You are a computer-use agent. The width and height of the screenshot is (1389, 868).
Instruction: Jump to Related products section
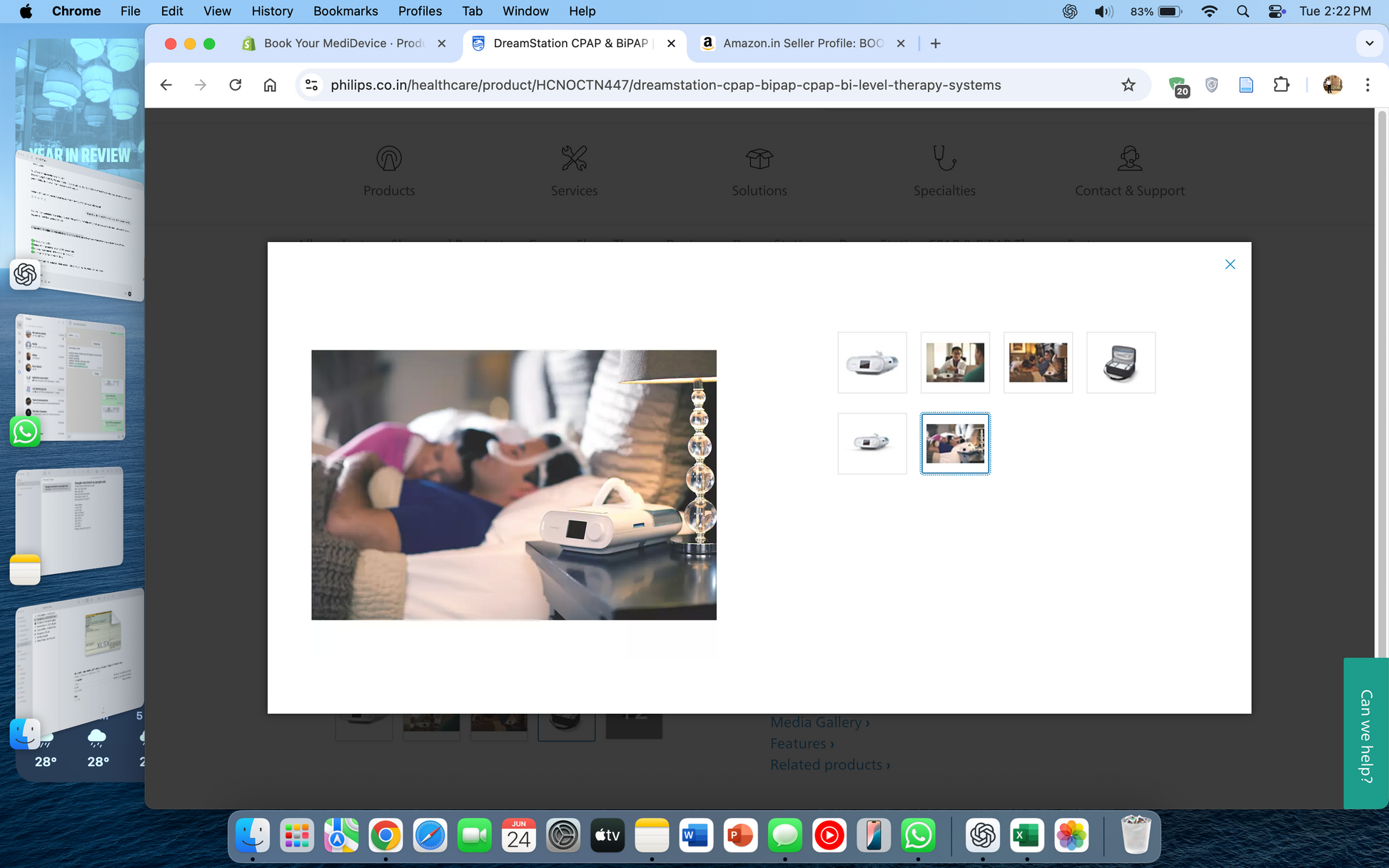830,765
